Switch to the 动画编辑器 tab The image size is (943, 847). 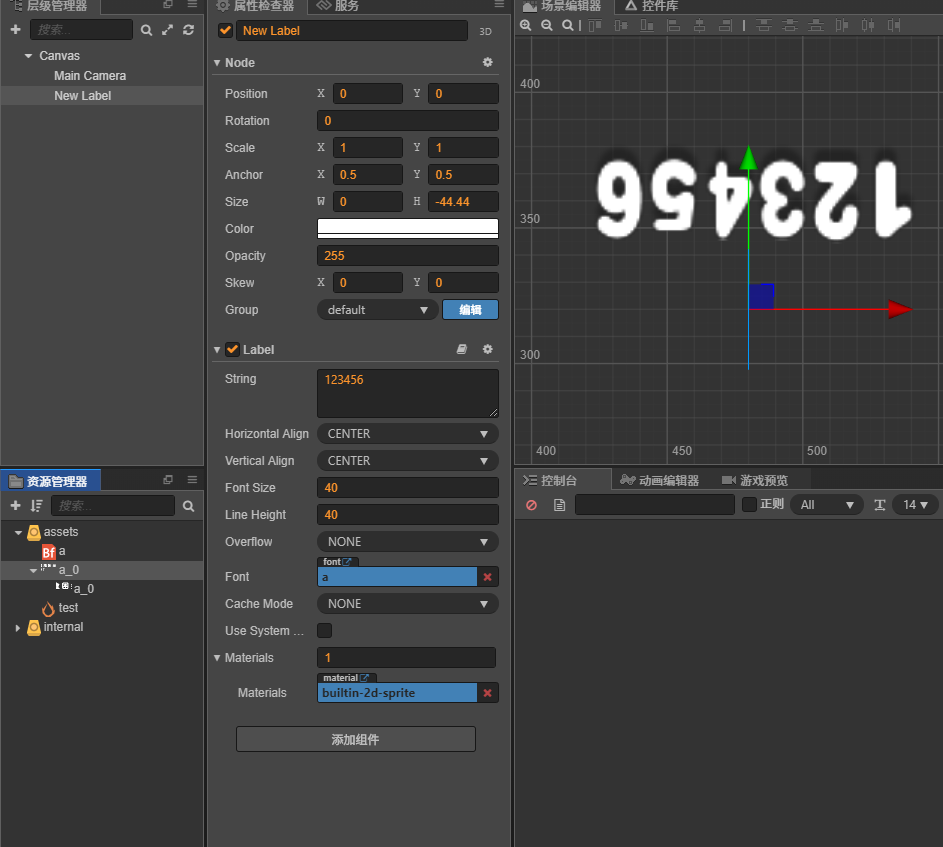tap(659, 480)
